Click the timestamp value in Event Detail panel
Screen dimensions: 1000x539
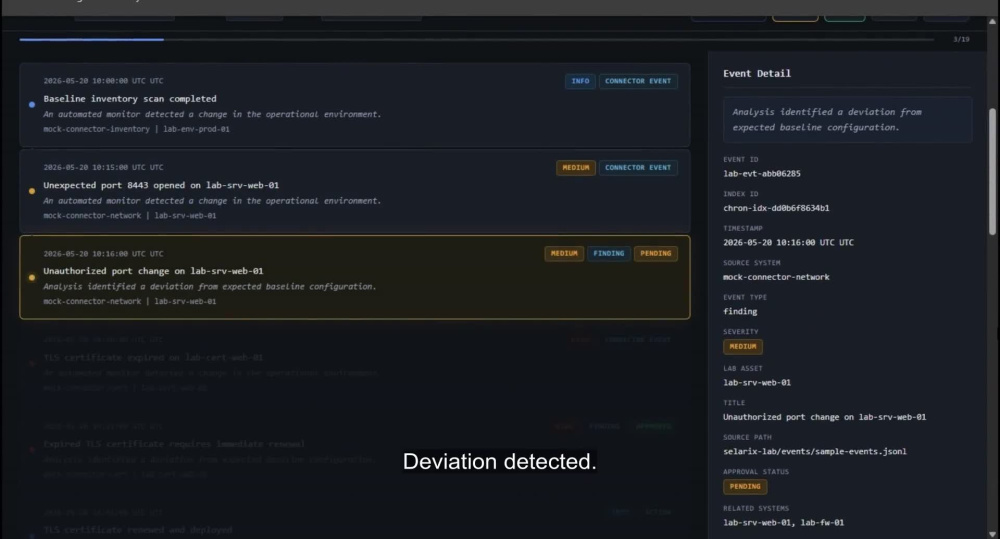(788, 242)
